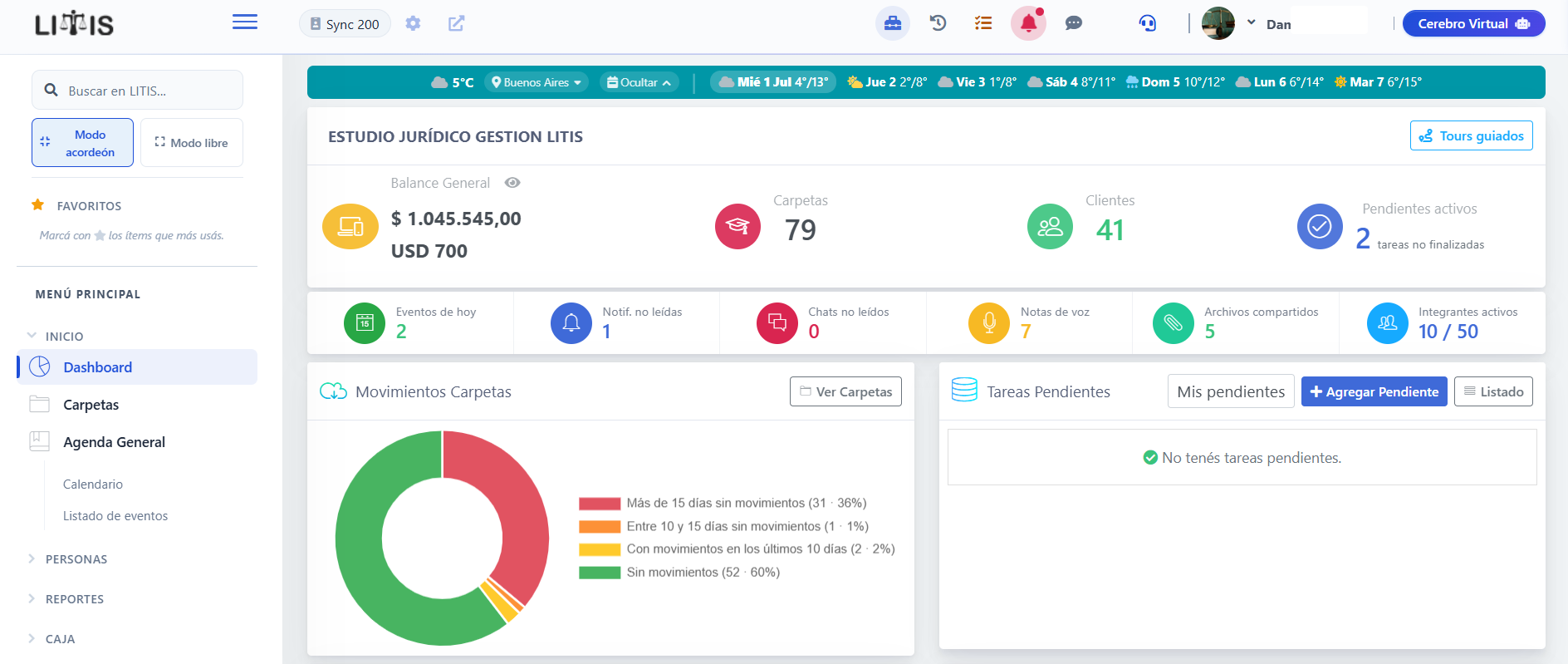The image size is (1568, 664).
Task: Switch to Modo libre
Action: coord(192,143)
